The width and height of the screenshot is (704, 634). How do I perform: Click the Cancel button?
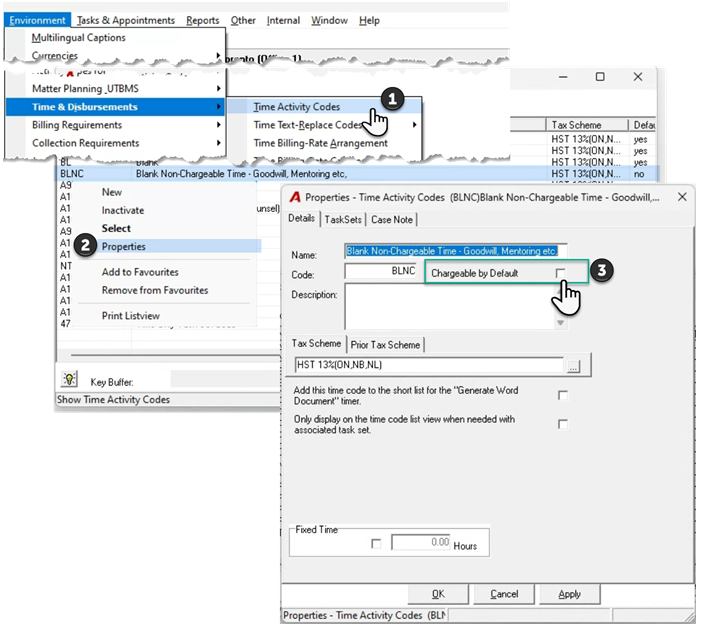(504, 594)
